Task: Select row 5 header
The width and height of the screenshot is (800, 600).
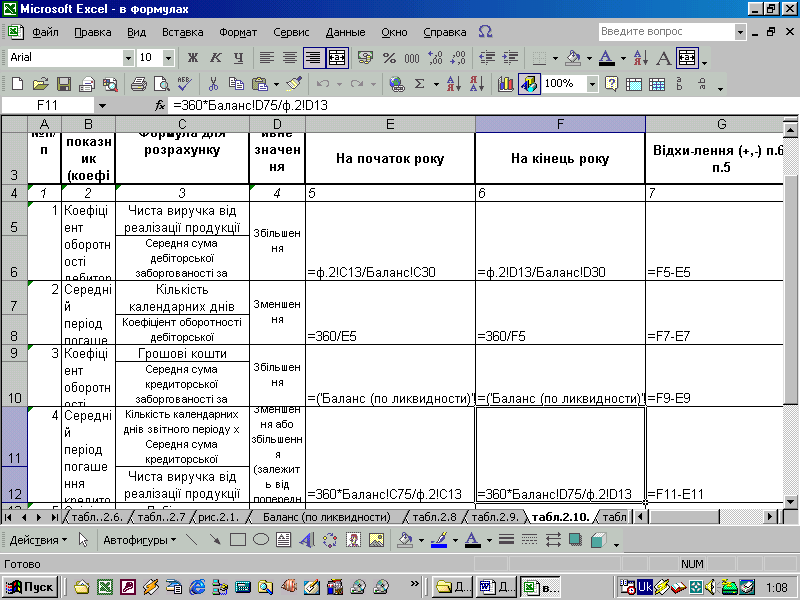Action: click(14, 218)
